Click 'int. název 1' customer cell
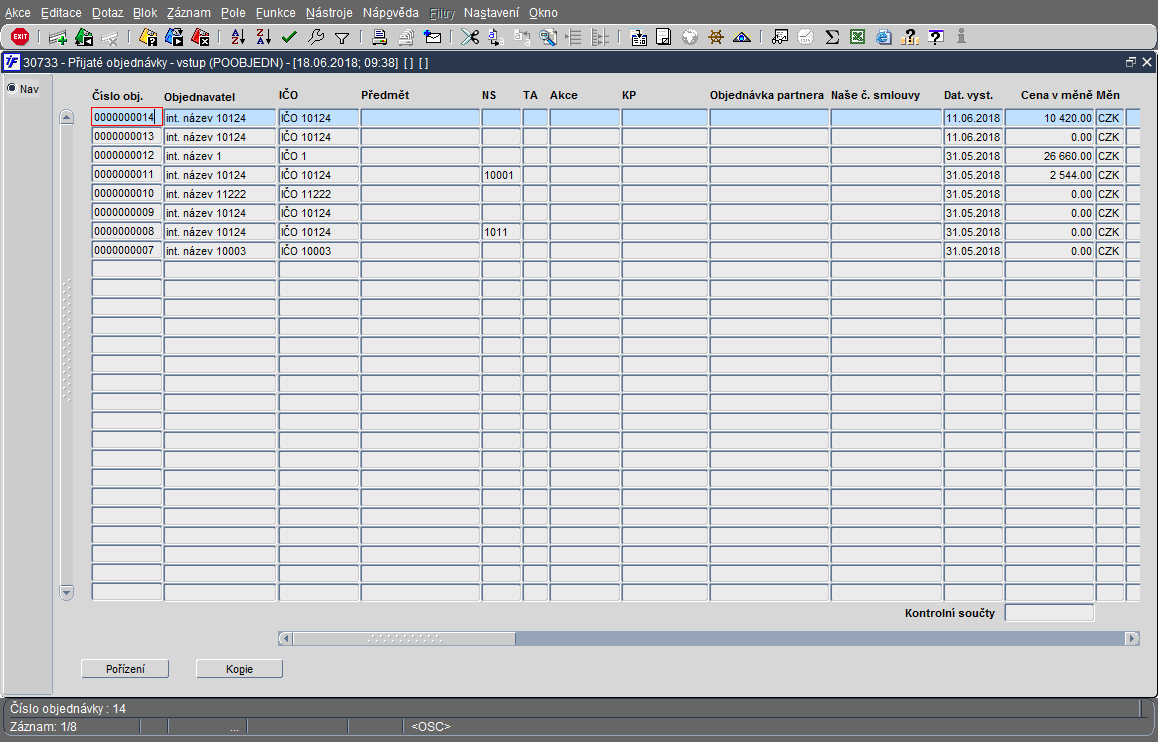 219,156
